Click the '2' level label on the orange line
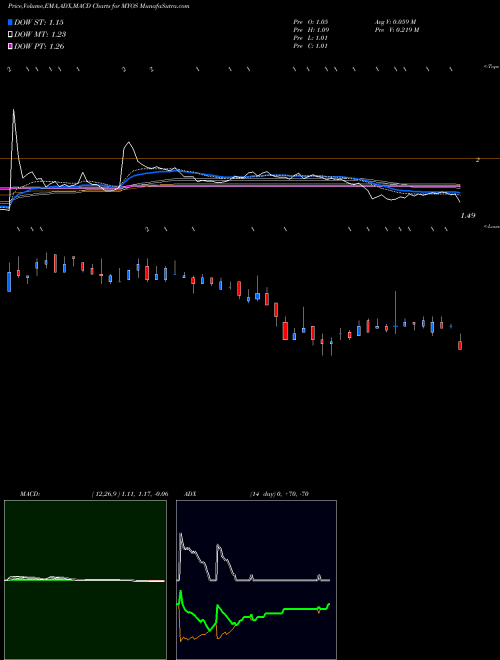Image resolution: width=500 pixels, height=660 pixels. [x=477, y=160]
